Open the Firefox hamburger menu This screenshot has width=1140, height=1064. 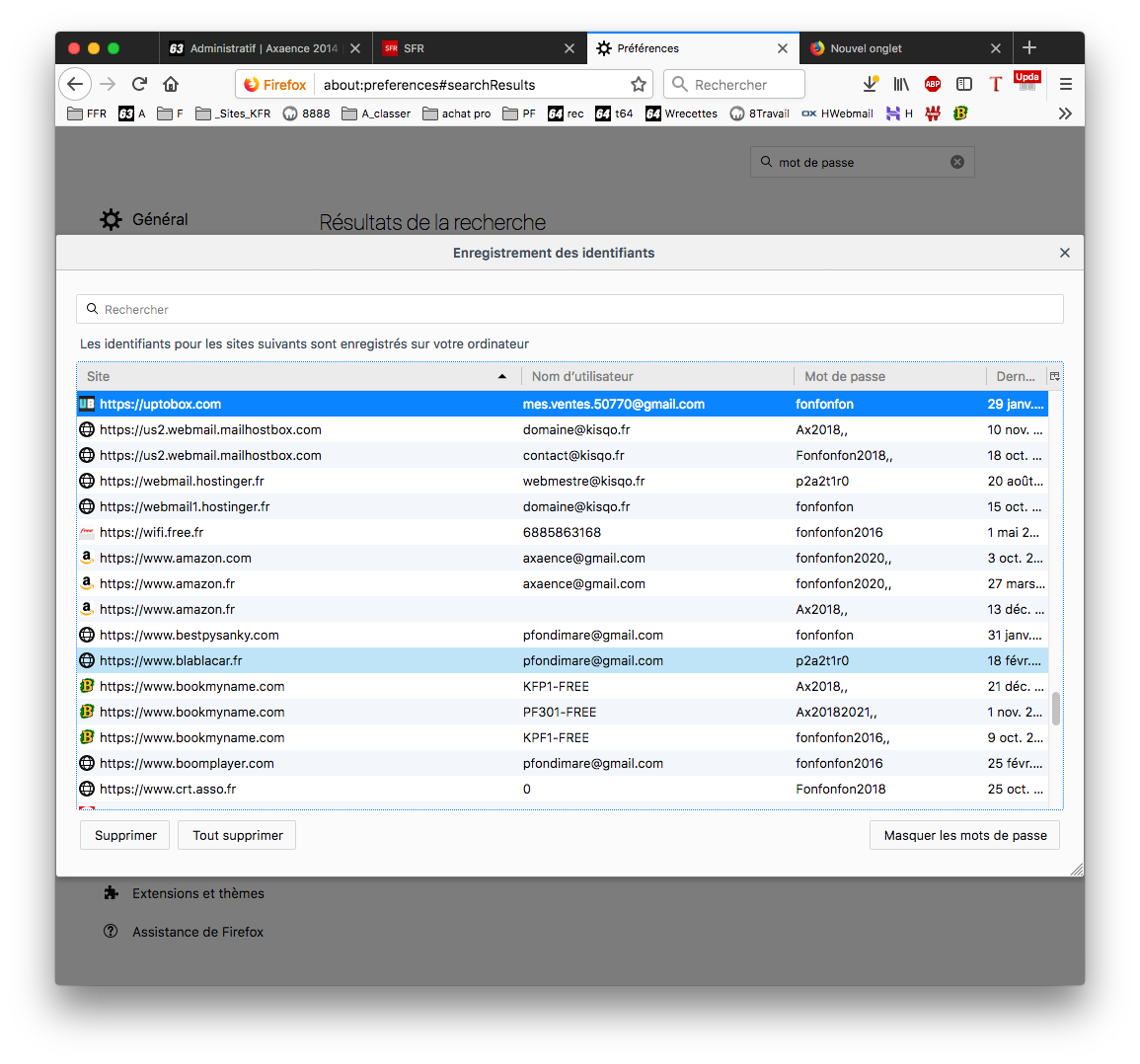[1066, 84]
